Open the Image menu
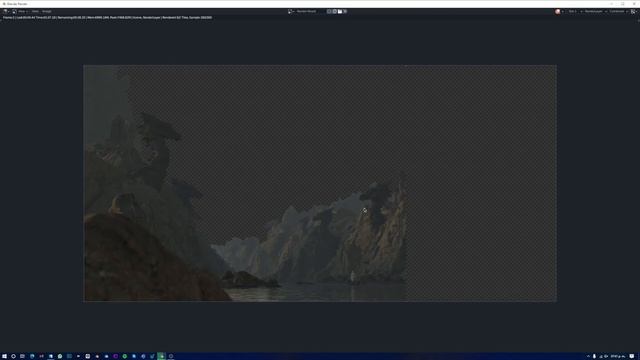The width and height of the screenshot is (640, 360). tap(47, 11)
